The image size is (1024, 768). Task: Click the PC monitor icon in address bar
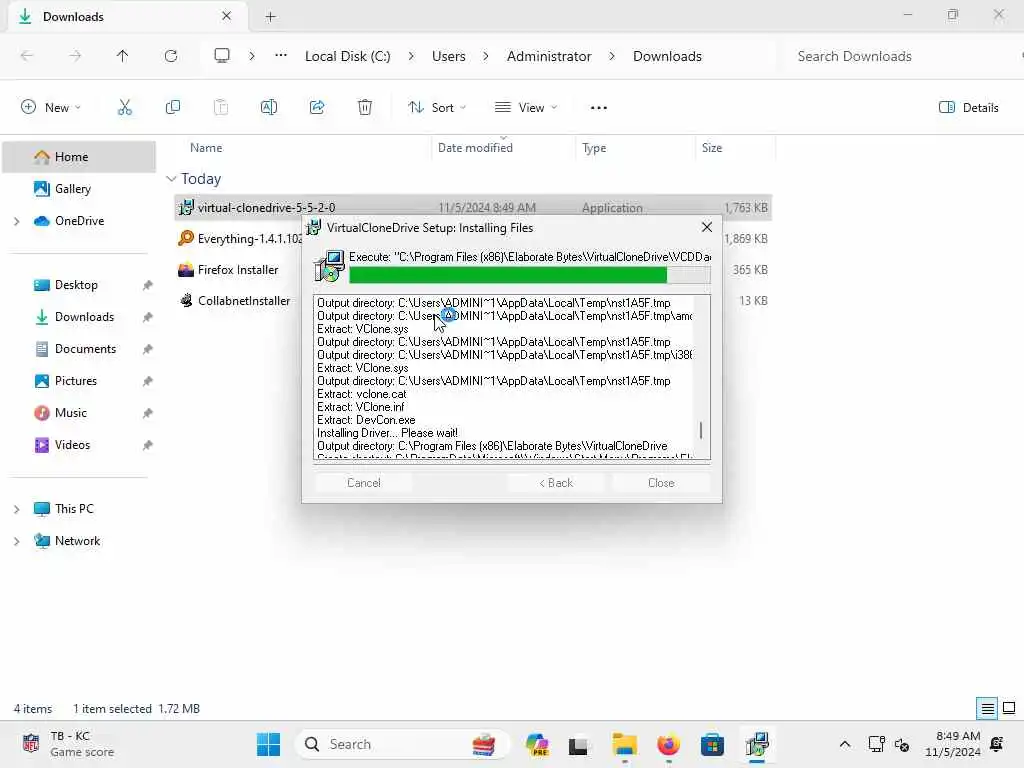coord(222,56)
